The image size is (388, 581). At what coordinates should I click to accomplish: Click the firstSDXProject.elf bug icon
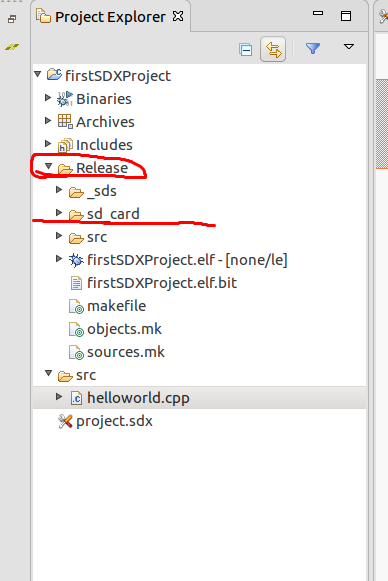coord(76,260)
